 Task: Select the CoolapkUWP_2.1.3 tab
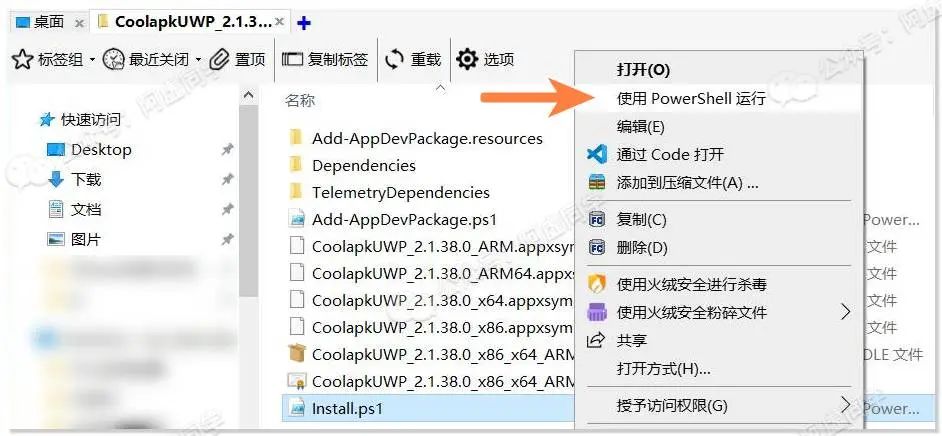[191, 22]
